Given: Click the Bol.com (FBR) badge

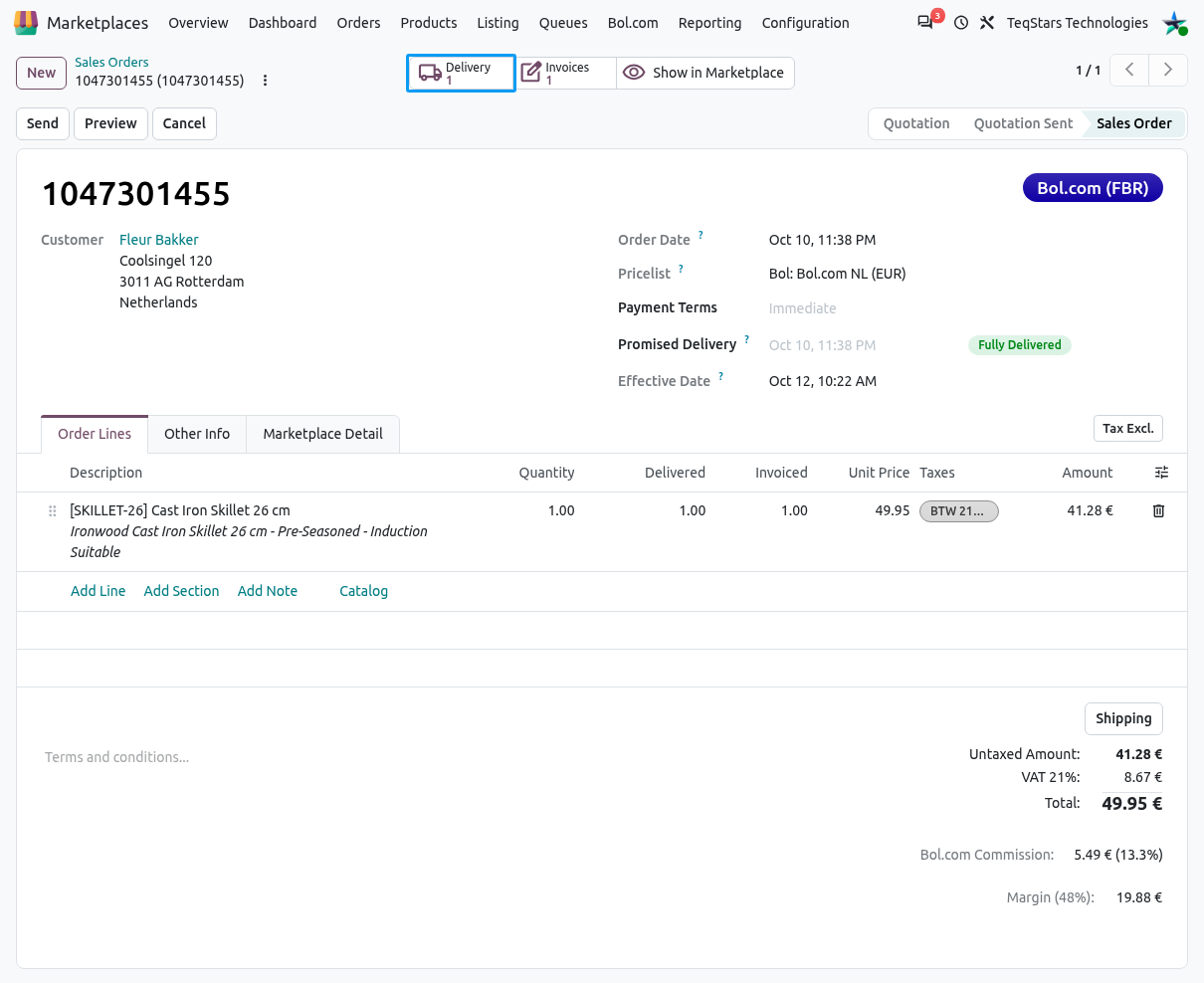Looking at the screenshot, I should [x=1093, y=188].
